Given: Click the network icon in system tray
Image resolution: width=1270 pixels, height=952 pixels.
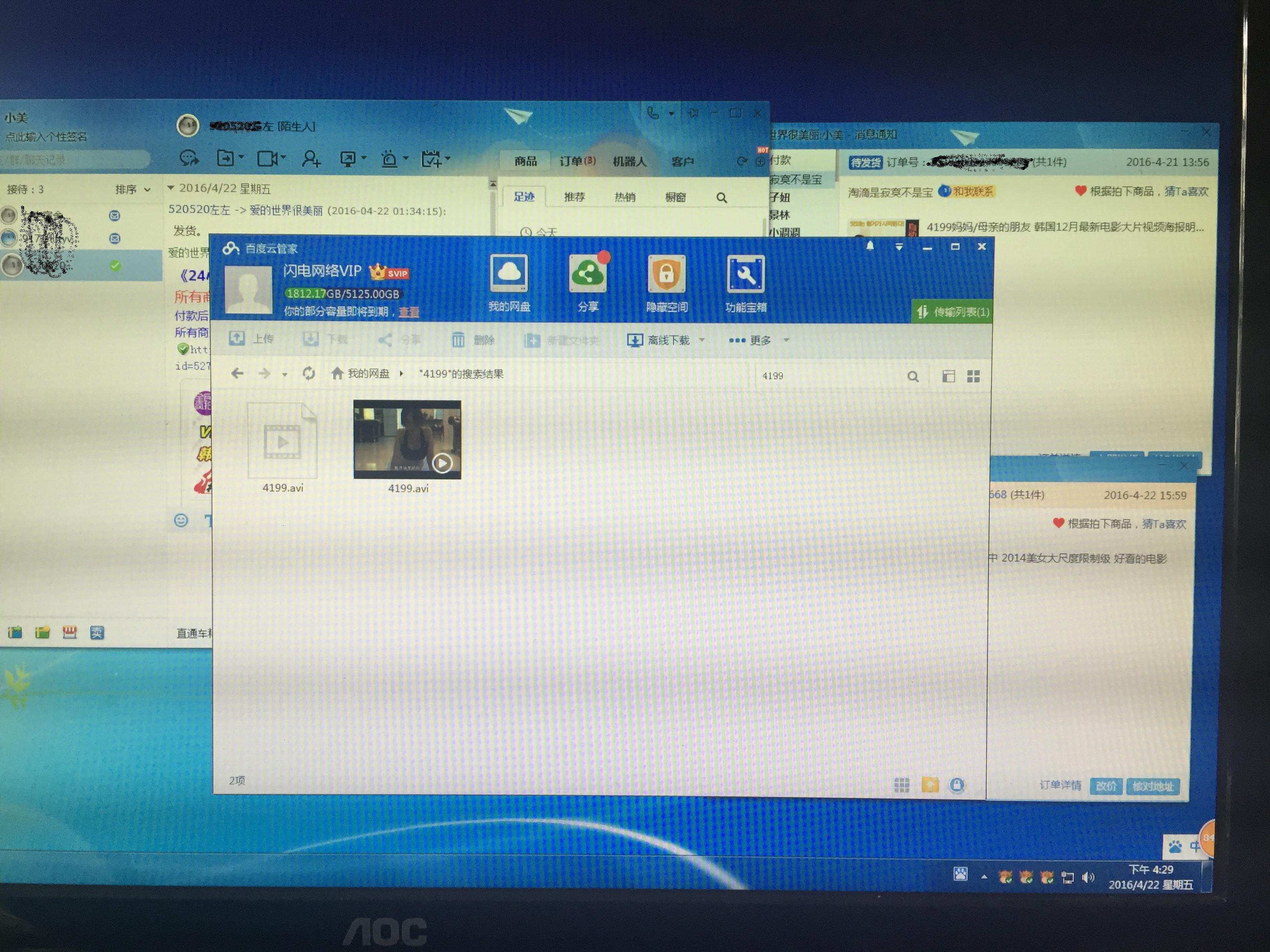Looking at the screenshot, I should pos(1067,877).
